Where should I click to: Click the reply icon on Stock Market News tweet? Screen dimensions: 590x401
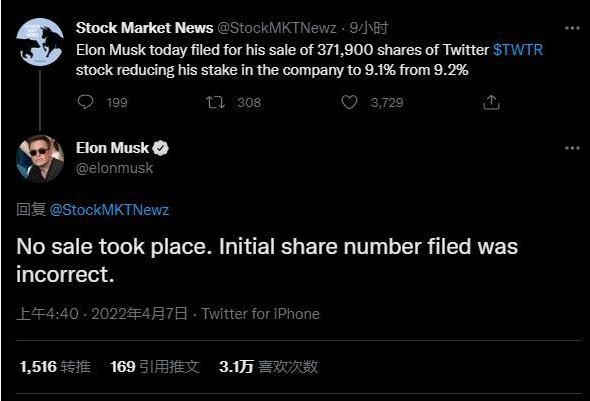click(x=85, y=102)
